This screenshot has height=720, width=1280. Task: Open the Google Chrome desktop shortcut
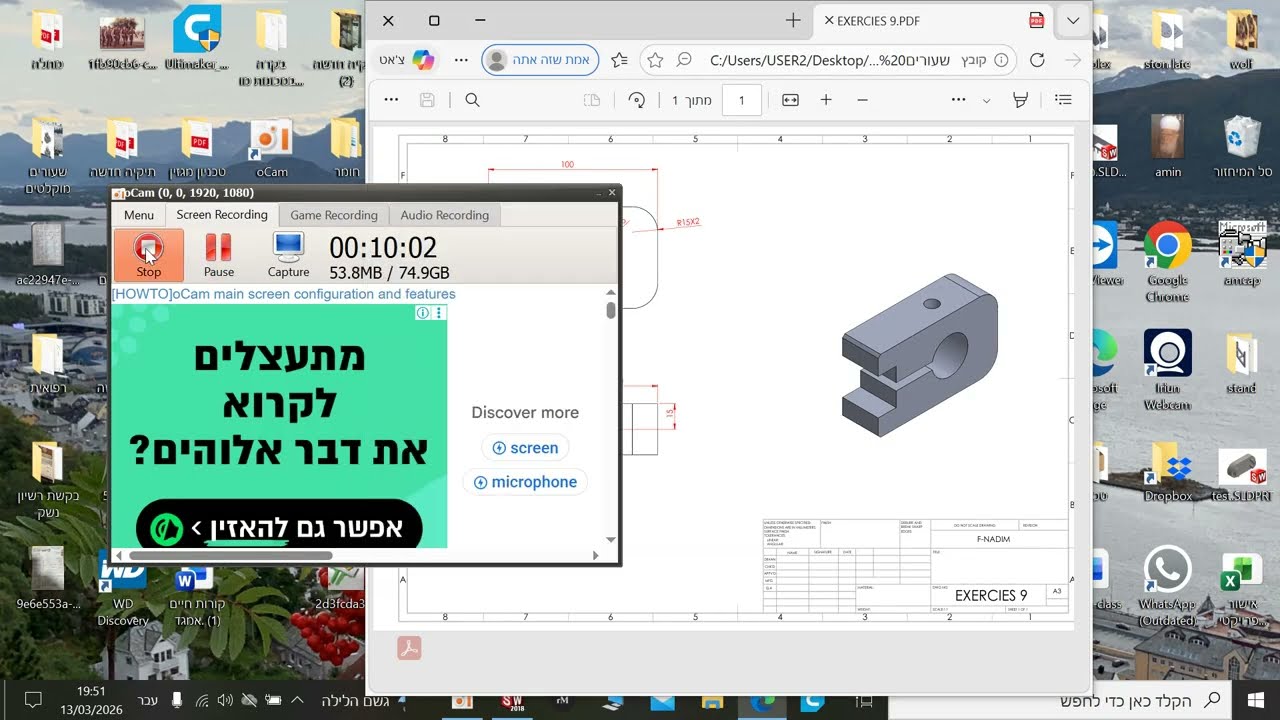(1167, 260)
